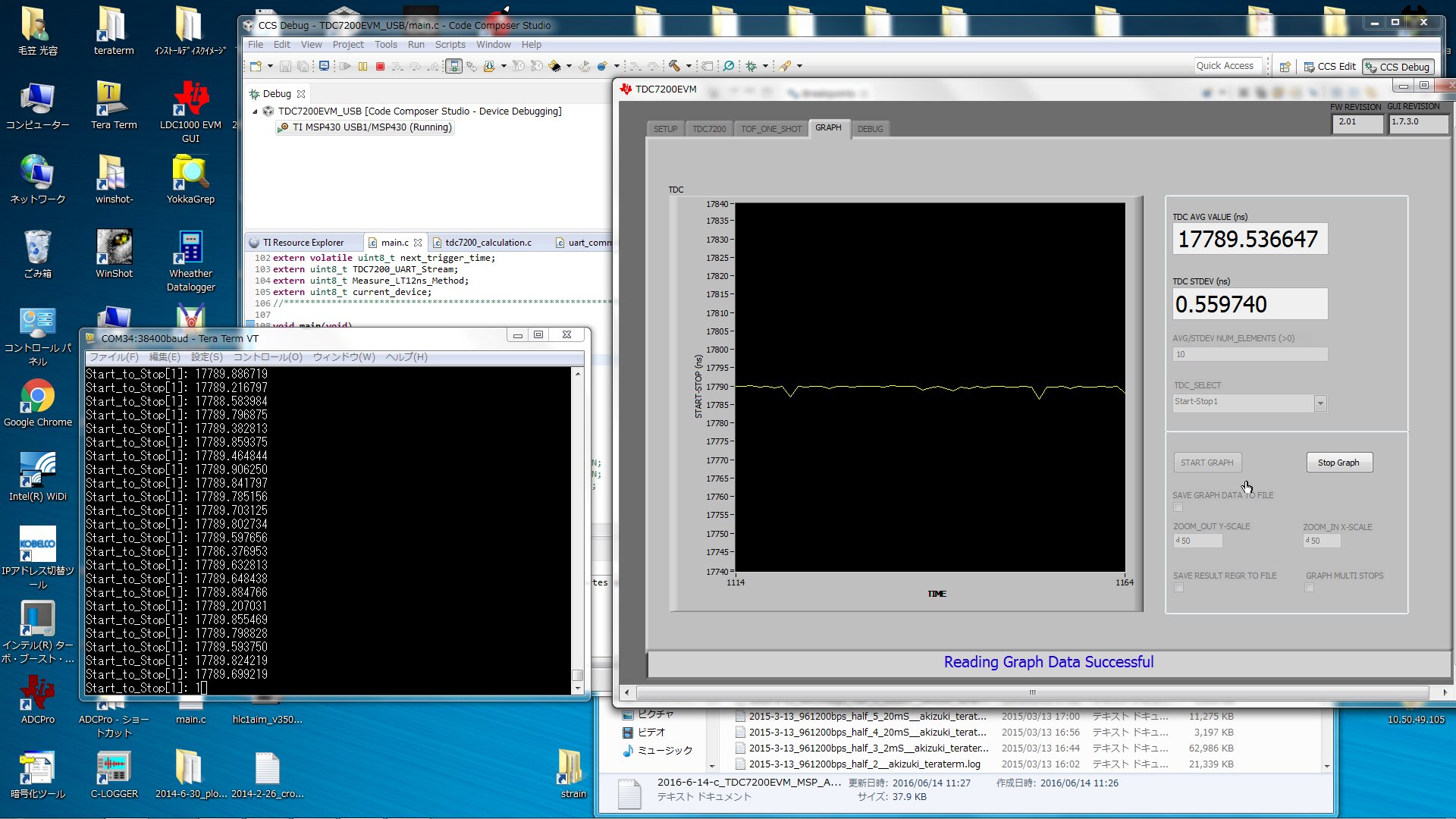Click the green bug Debug icon in CCS toolbar
Image resolution: width=1456 pixels, height=819 pixels.
[x=752, y=66]
